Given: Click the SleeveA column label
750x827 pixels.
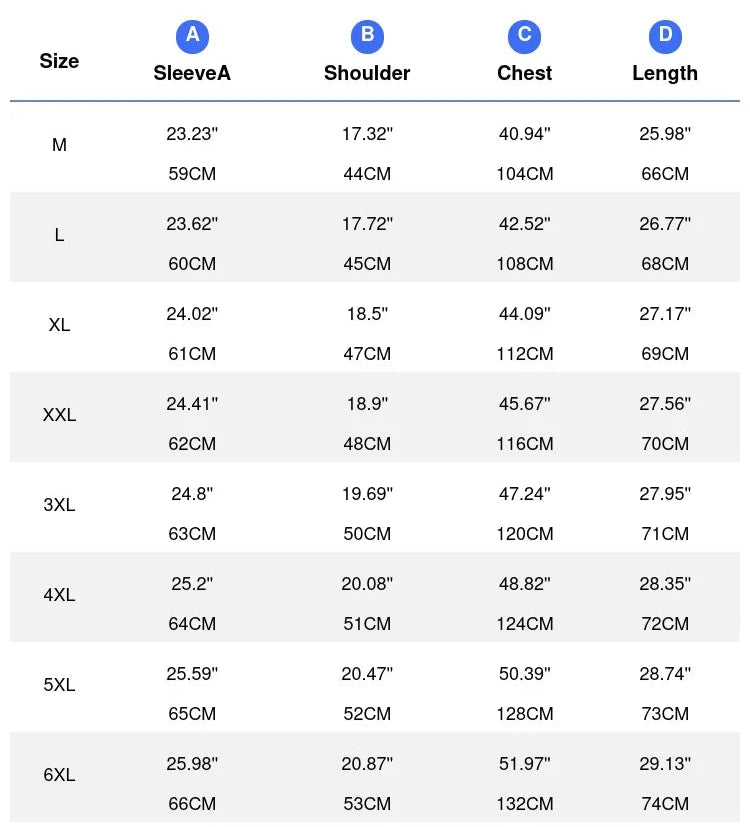Looking at the screenshot, I should click(x=192, y=73).
